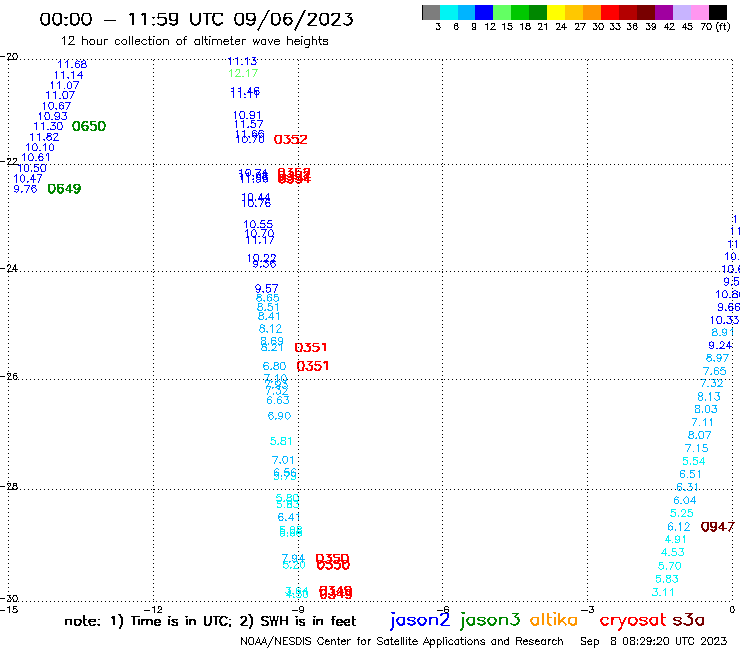The image size is (740, 650).
Task: Click the 5.81 wave height value
Action: pos(281,441)
